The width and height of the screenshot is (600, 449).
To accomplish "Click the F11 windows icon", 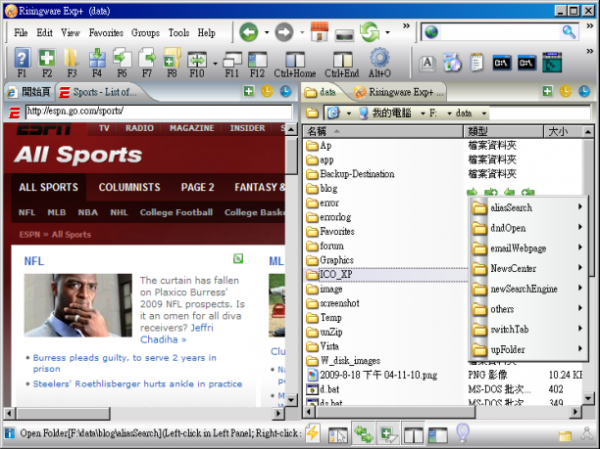I will pyautogui.click(x=232, y=60).
